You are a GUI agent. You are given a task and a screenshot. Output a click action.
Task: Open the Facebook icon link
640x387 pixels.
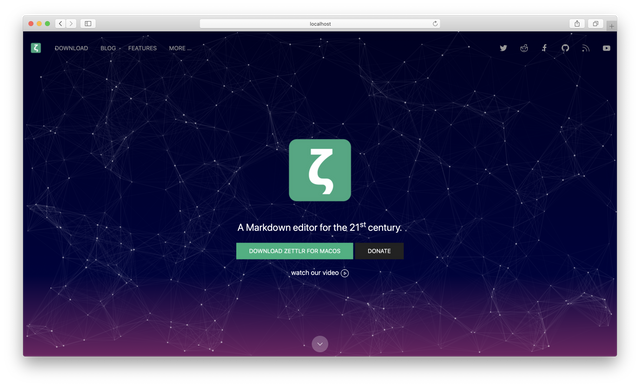pos(544,48)
